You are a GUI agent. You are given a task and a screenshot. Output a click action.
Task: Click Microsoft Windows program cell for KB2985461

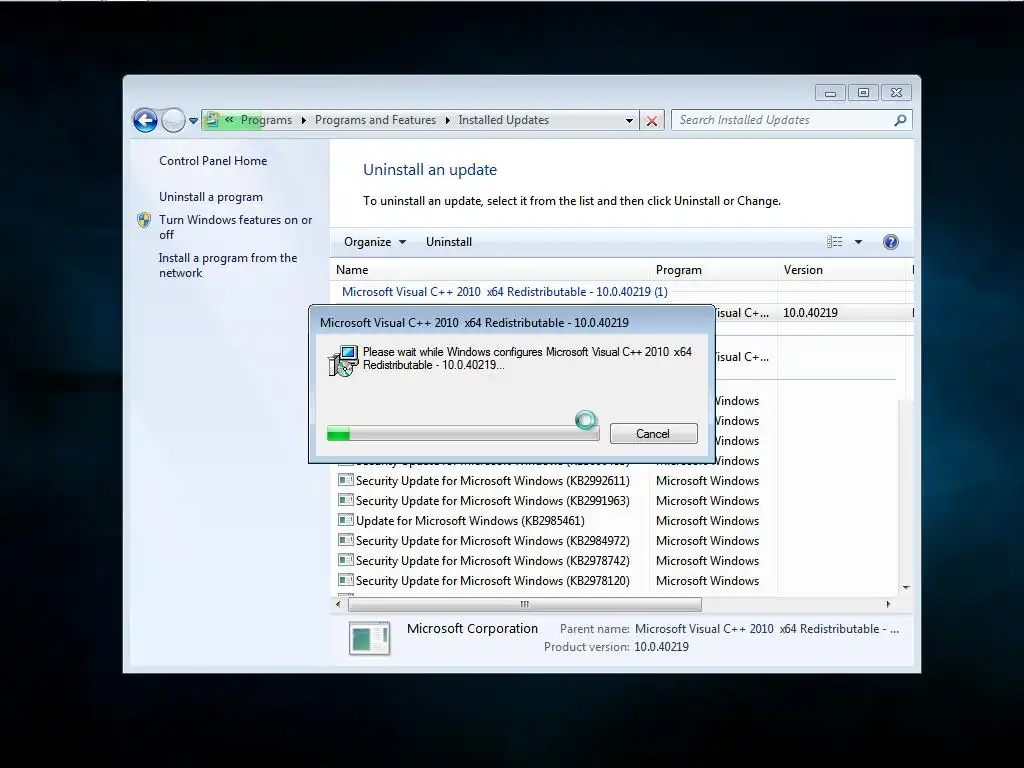707,520
